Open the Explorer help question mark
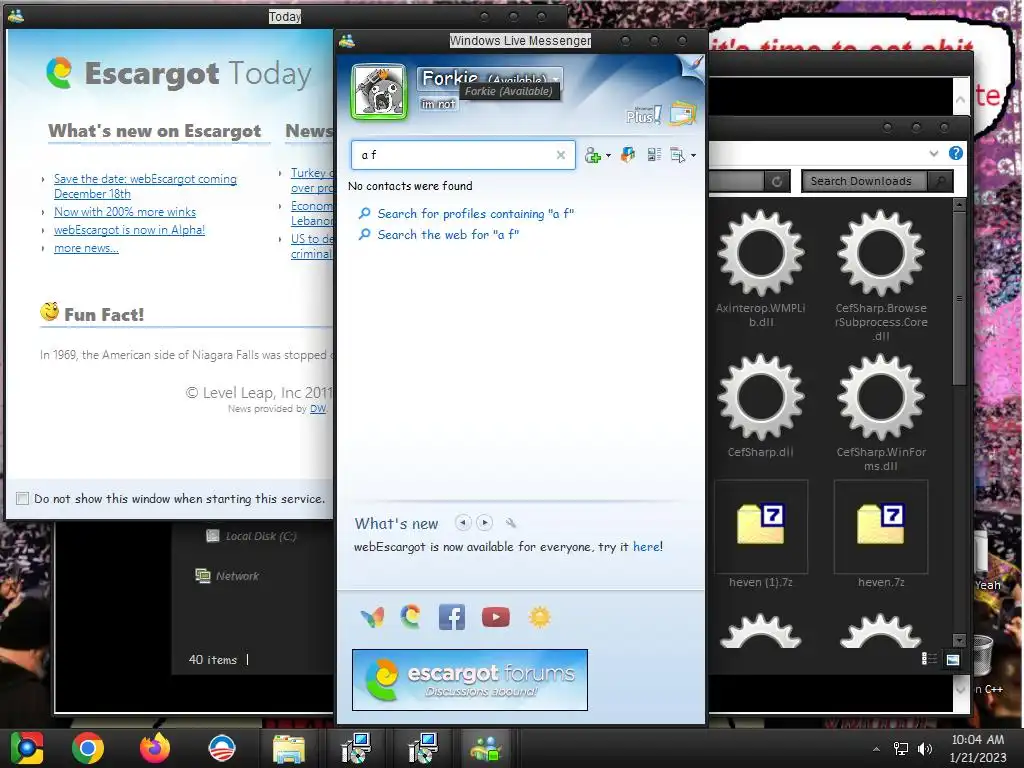1024x768 pixels. (955, 153)
